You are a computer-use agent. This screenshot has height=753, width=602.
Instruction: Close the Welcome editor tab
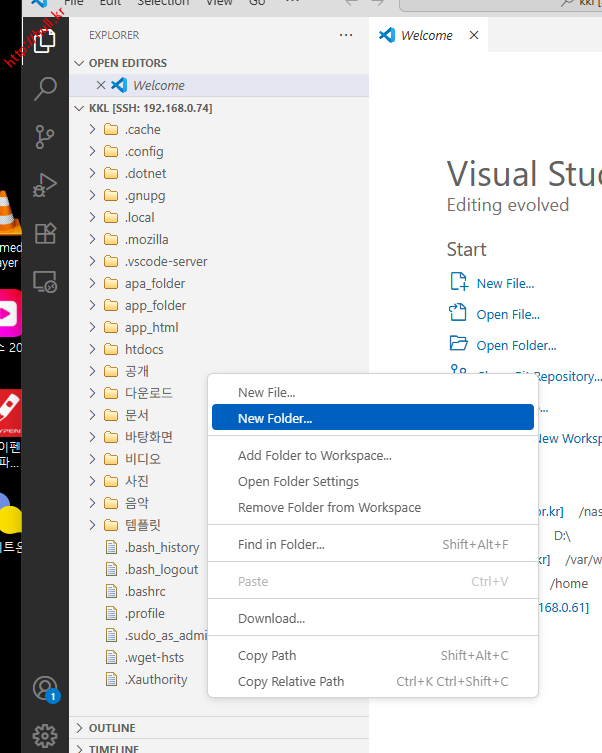[x=474, y=35]
